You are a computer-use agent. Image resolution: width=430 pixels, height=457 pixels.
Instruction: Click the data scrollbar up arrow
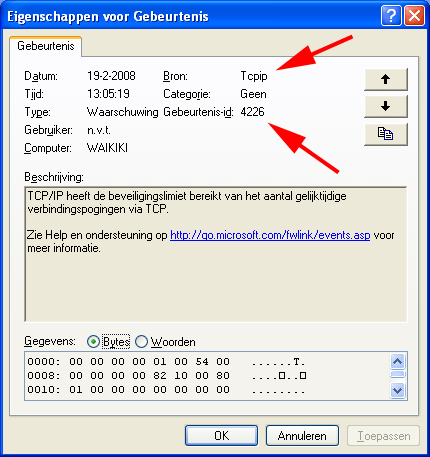[x=397, y=361]
